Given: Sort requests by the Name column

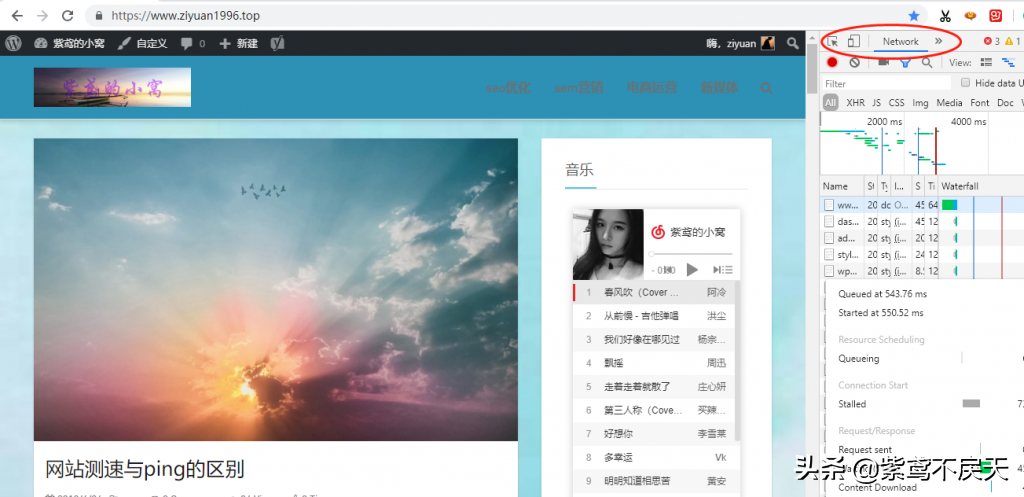Looking at the screenshot, I should click(x=842, y=186).
